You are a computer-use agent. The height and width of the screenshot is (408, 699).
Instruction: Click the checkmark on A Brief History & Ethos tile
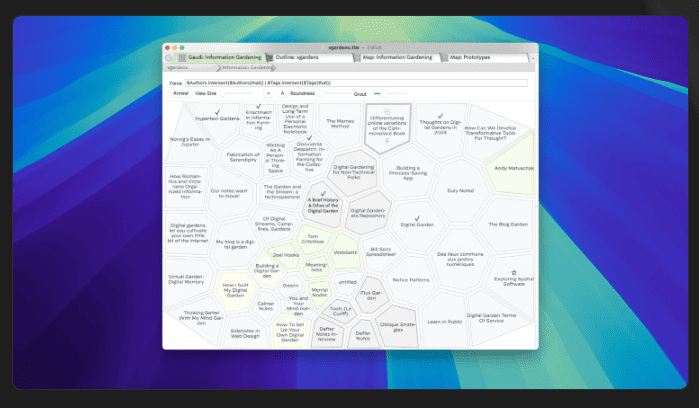point(323,194)
